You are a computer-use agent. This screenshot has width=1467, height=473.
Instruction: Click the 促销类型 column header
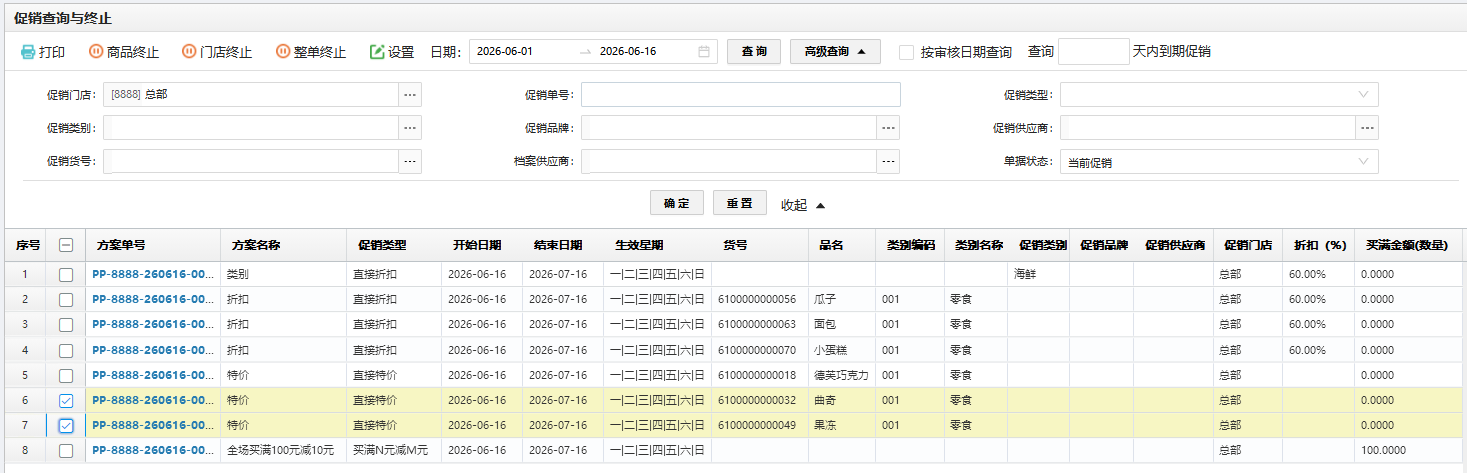pos(382,245)
